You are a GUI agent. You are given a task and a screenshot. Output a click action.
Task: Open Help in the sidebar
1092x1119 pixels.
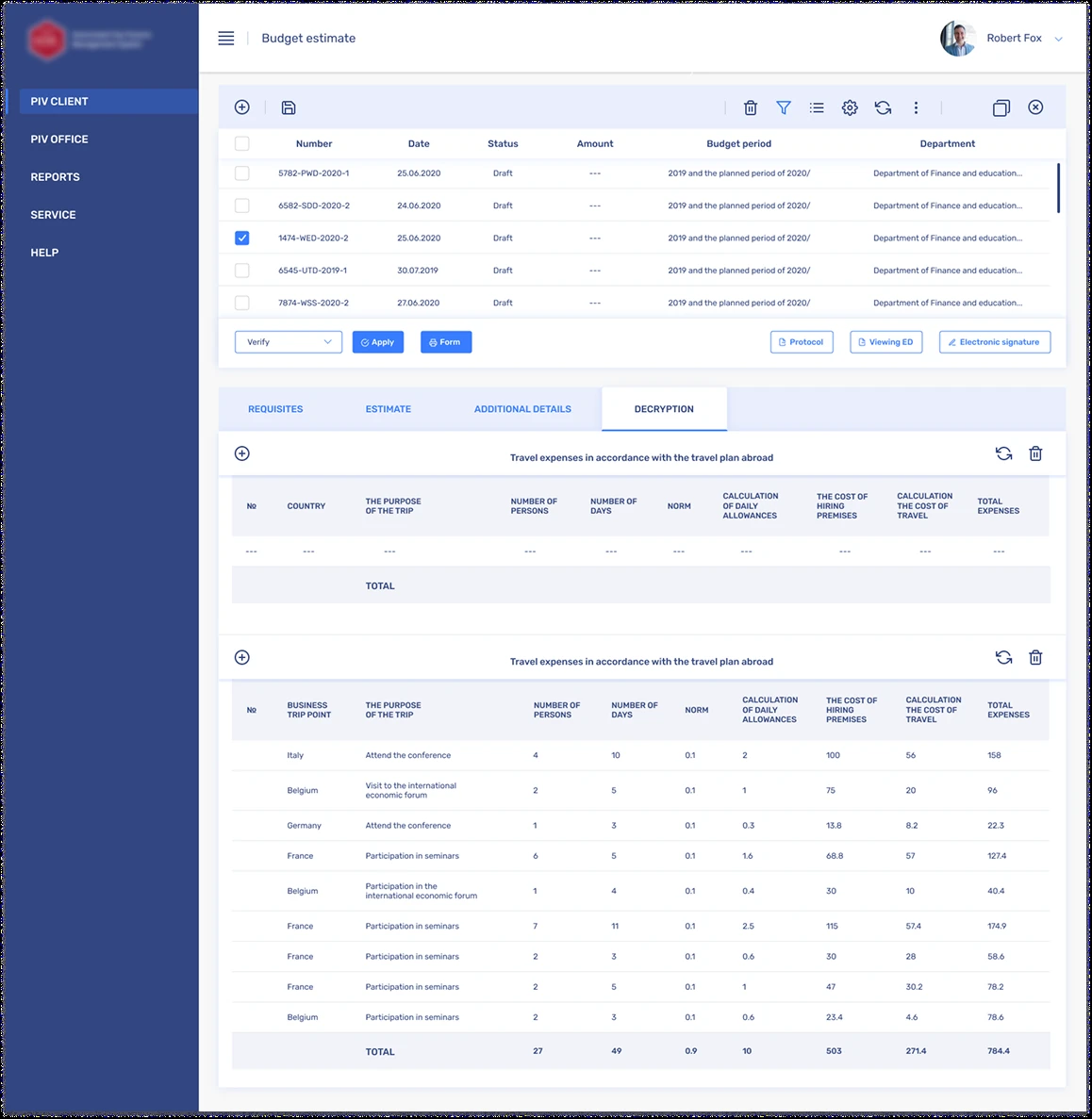coord(44,253)
